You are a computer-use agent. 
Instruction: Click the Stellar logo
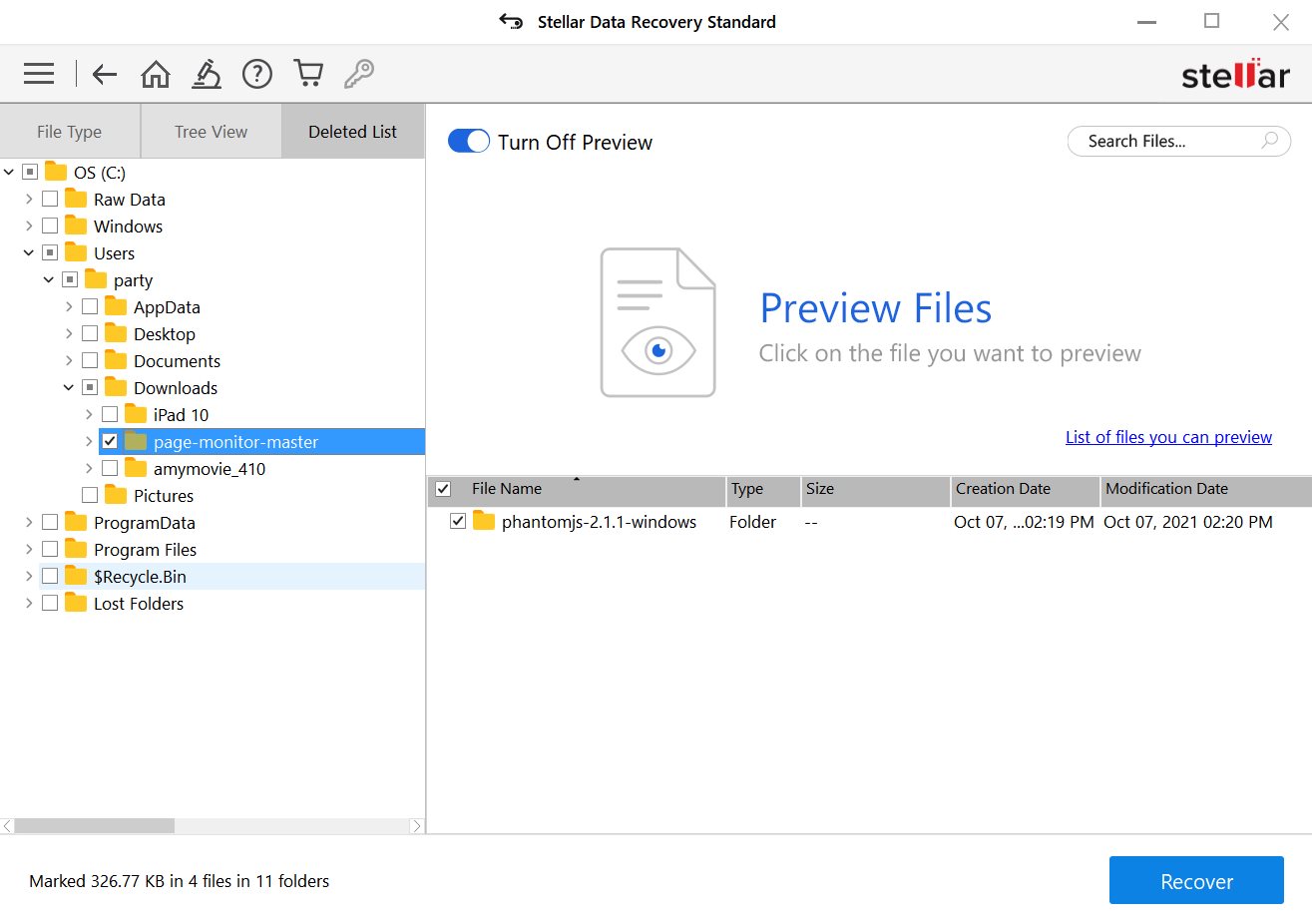point(1235,74)
